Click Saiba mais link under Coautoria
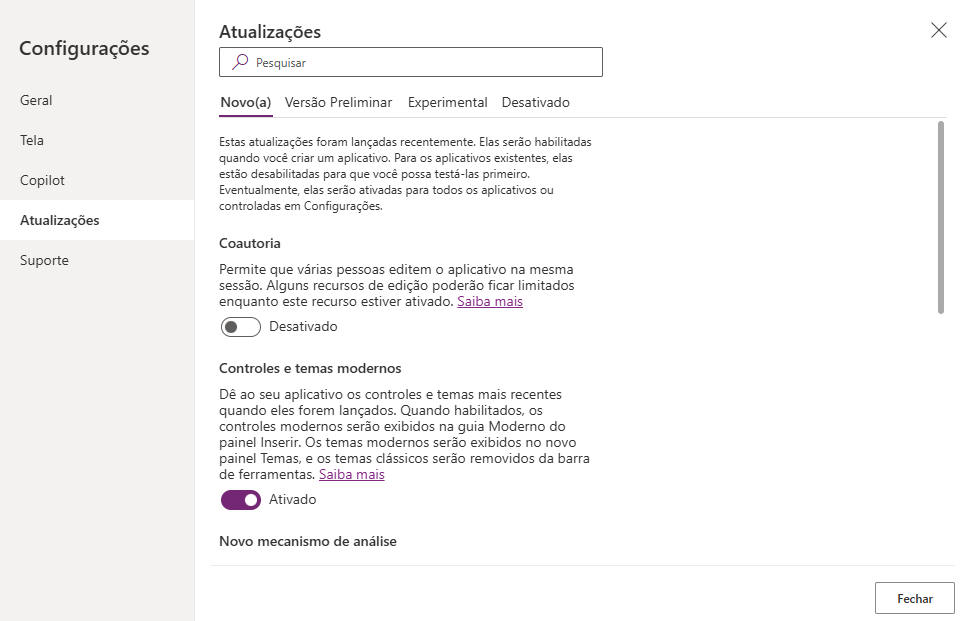The image size is (965, 621). [490, 302]
